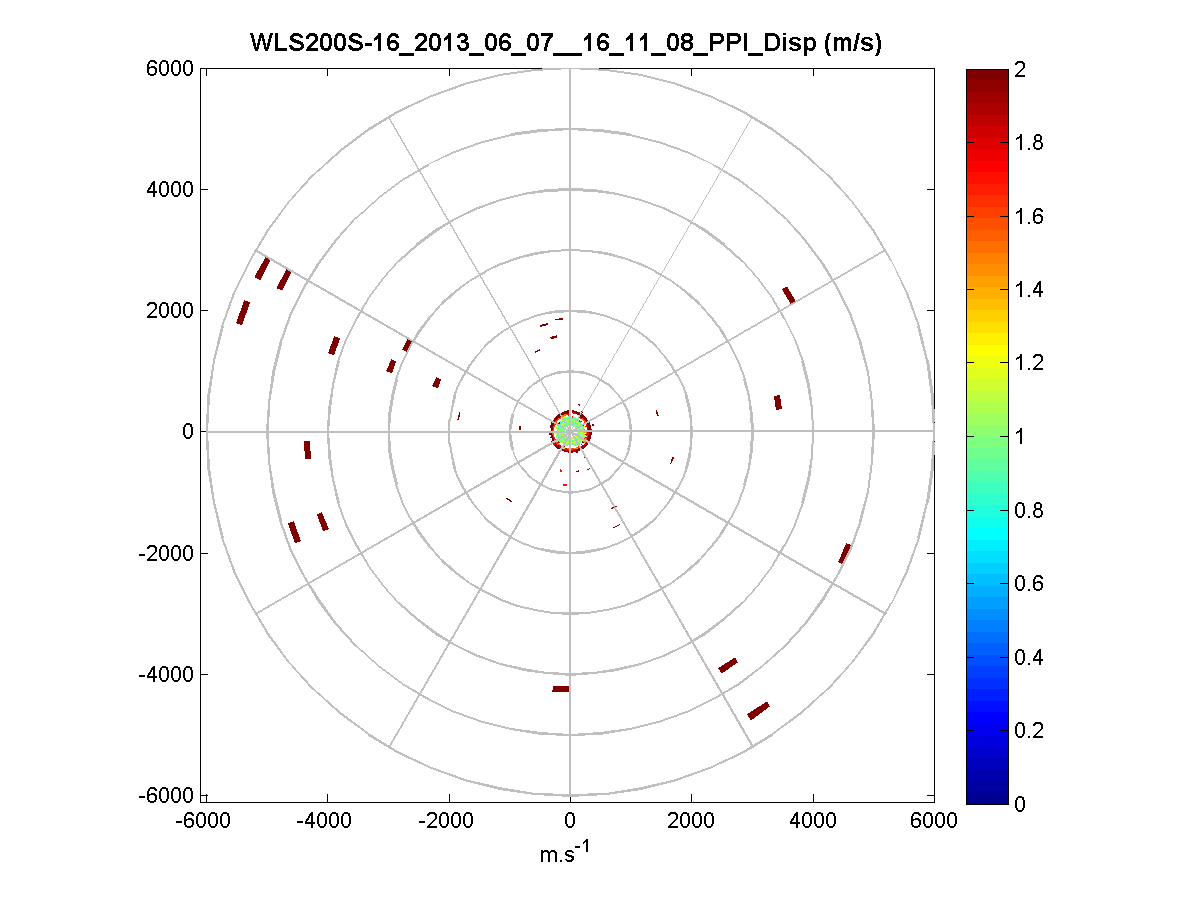Click the y-axis tick label 4000
Viewport: 1201px width, 901px height.
tap(174, 189)
